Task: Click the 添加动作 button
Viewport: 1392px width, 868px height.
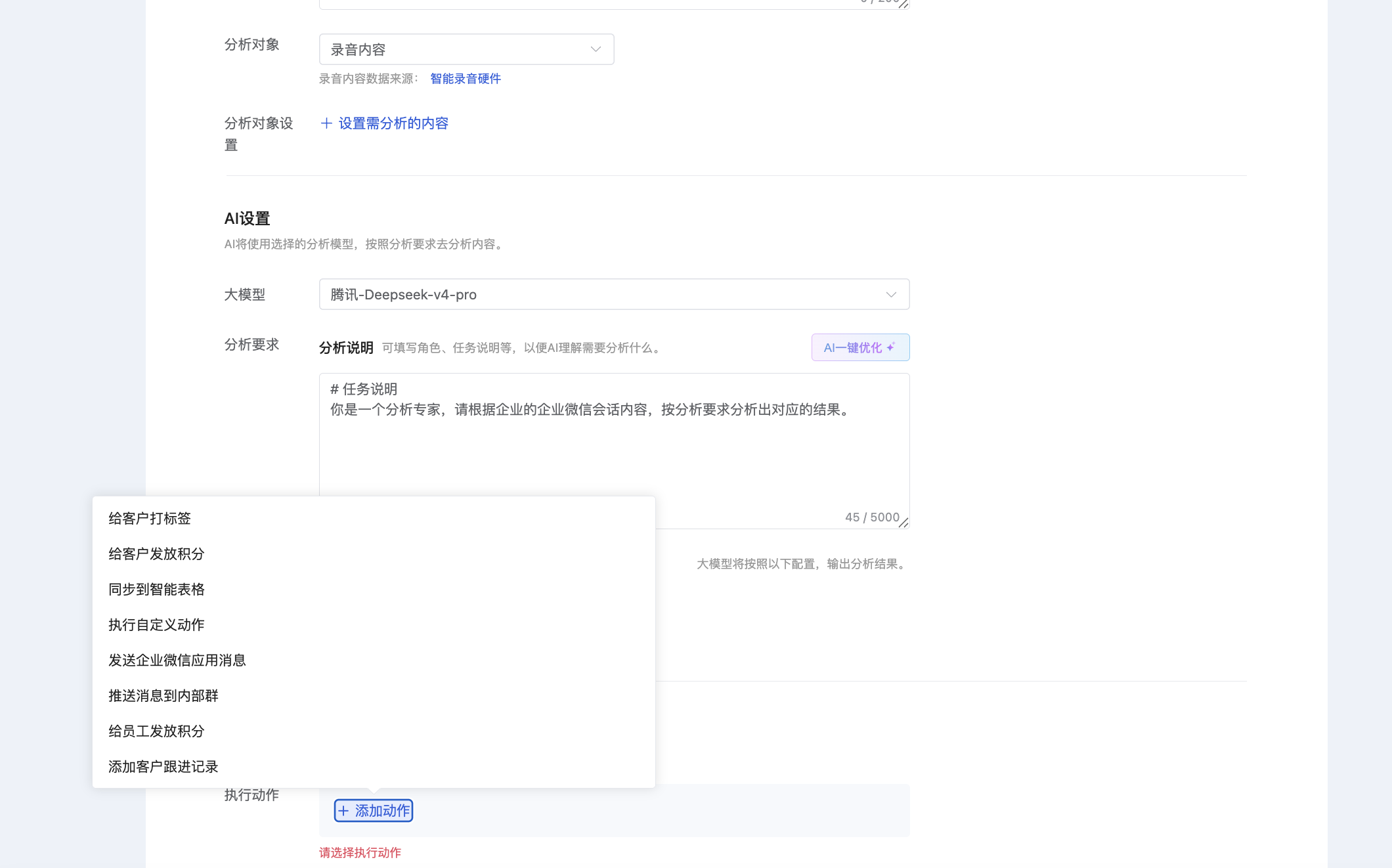Action: 374,811
